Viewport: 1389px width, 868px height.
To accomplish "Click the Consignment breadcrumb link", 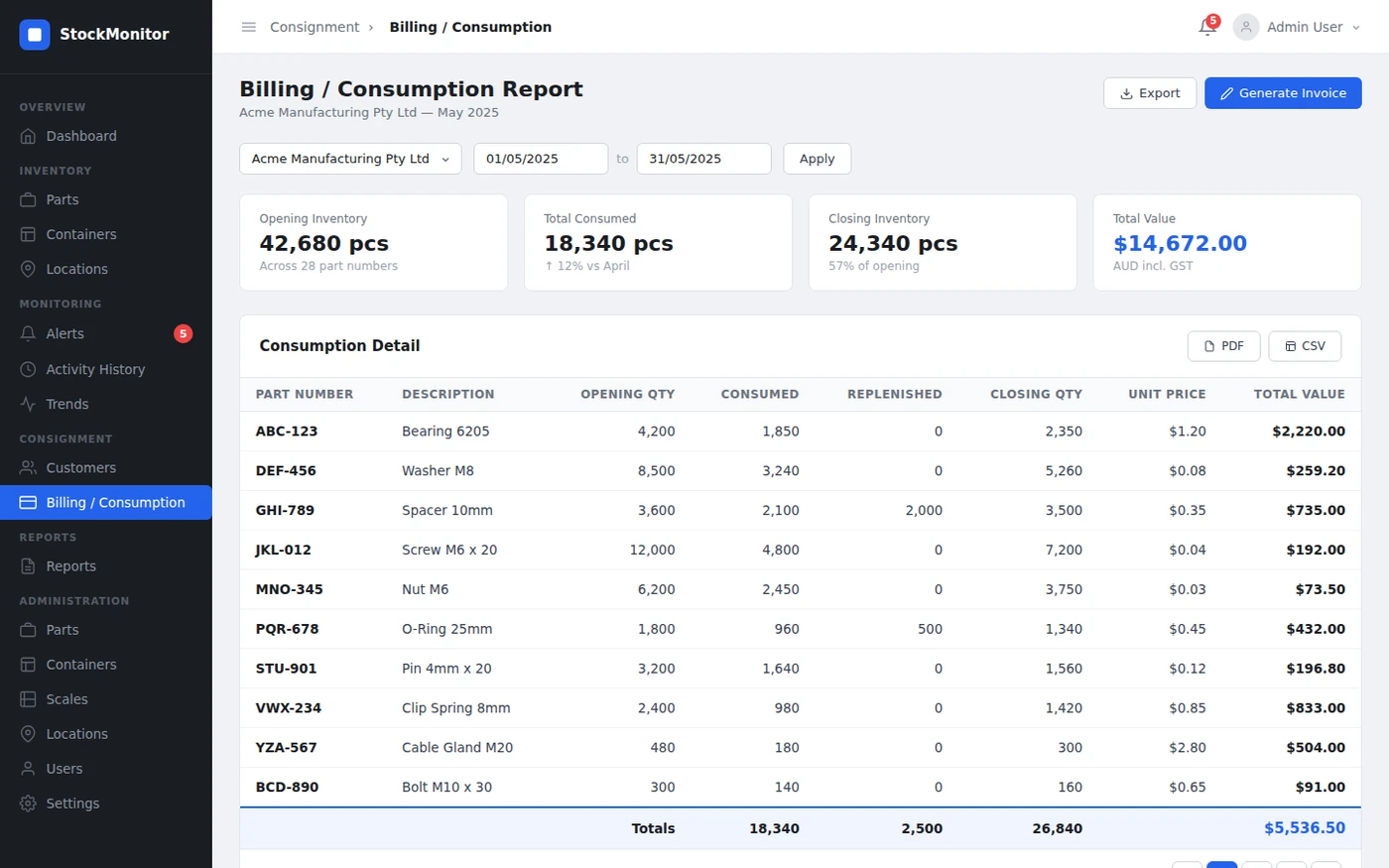I will coord(315,27).
